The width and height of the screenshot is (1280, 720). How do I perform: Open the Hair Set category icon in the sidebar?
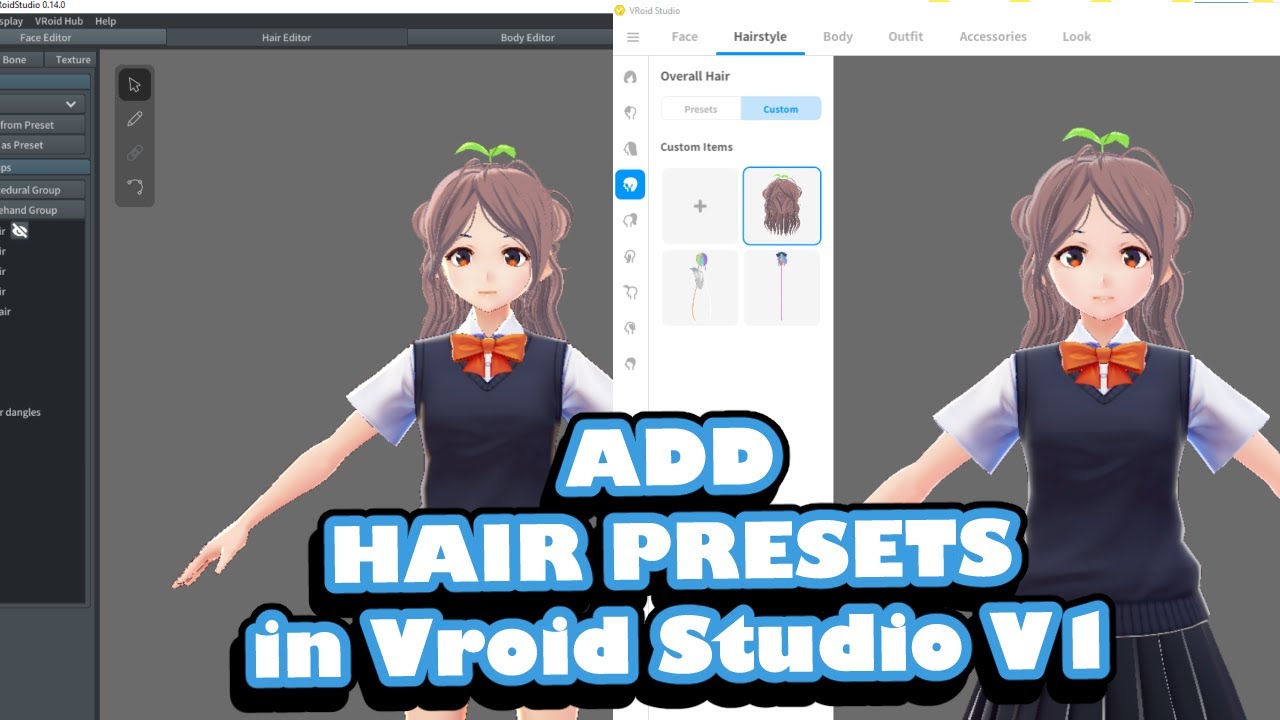pyautogui.click(x=630, y=77)
